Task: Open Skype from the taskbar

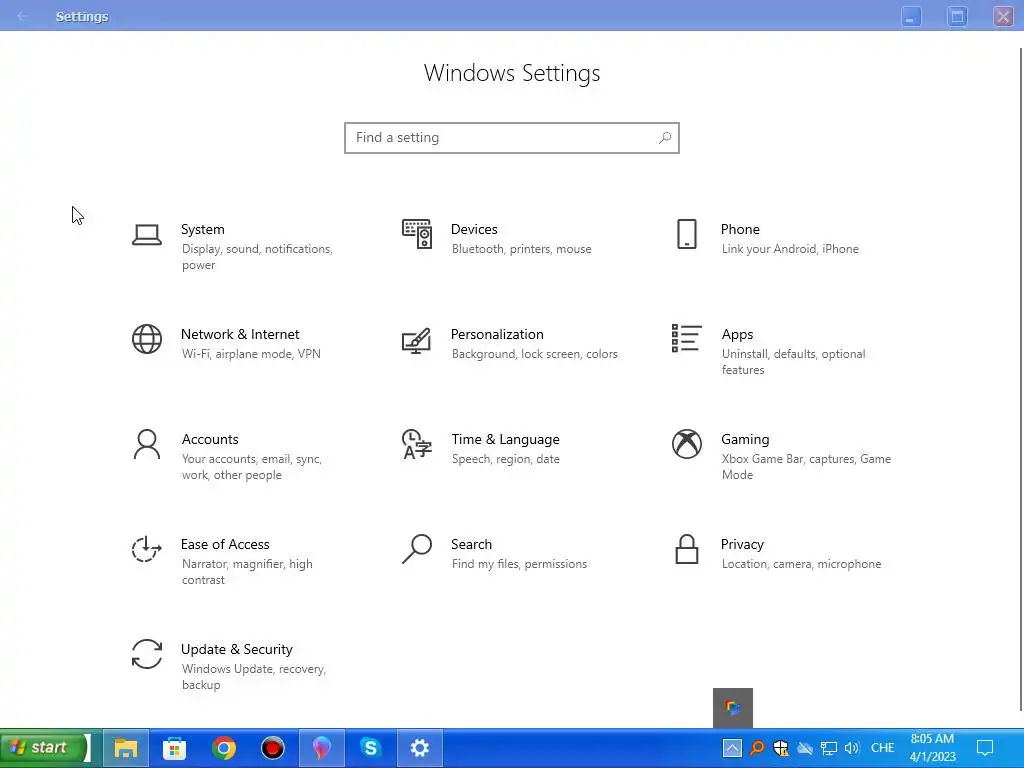Action: (x=370, y=748)
